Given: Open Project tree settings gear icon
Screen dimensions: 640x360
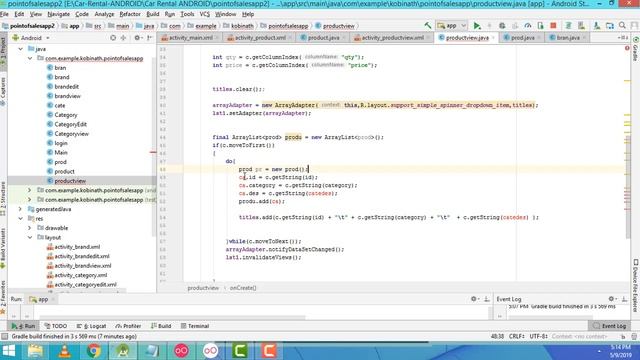Looking at the screenshot, I should pyautogui.click(x=137, y=38).
